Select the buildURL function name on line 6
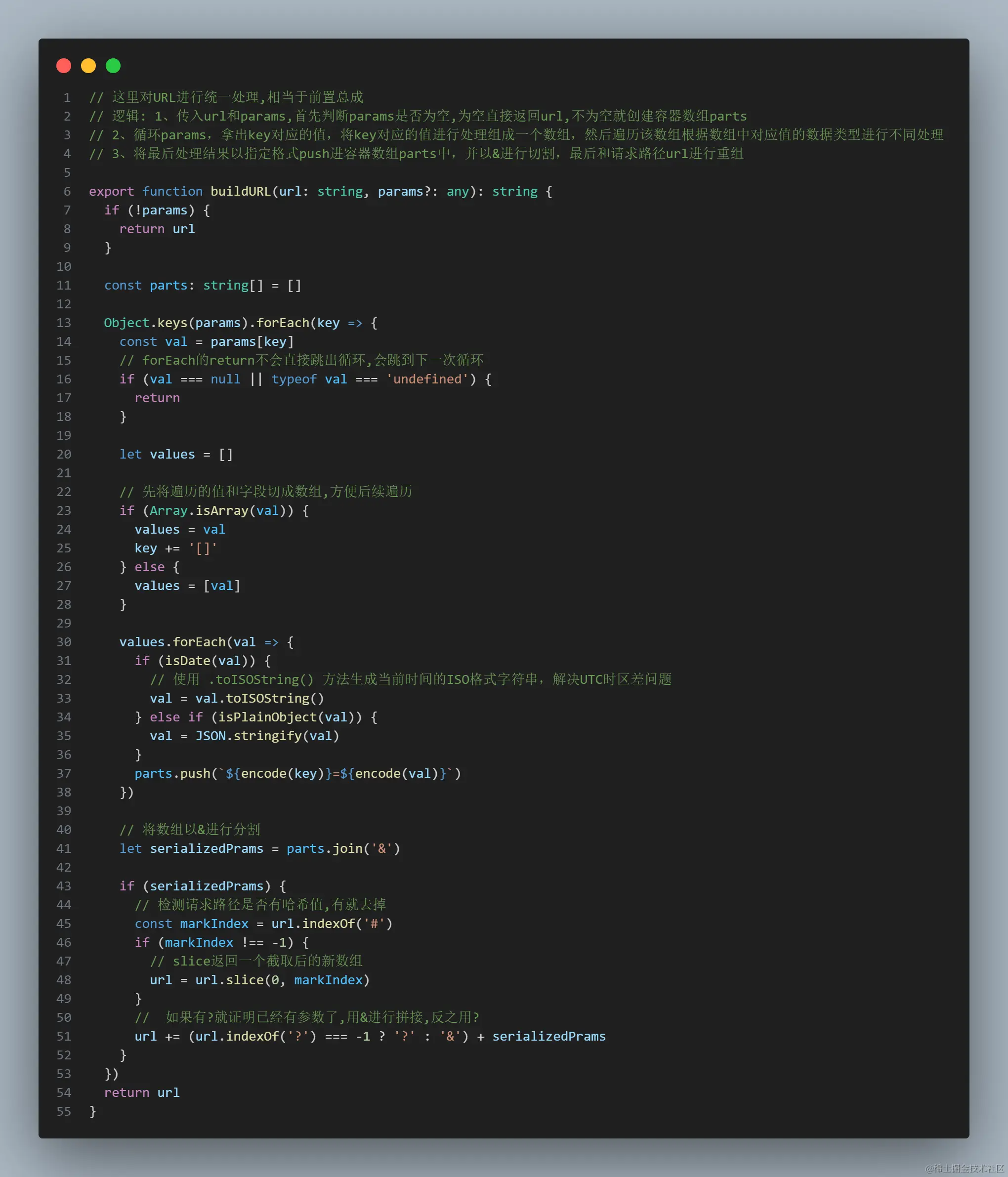The height and width of the screenshot is (1177, 1008). click(x=241, y=191)
